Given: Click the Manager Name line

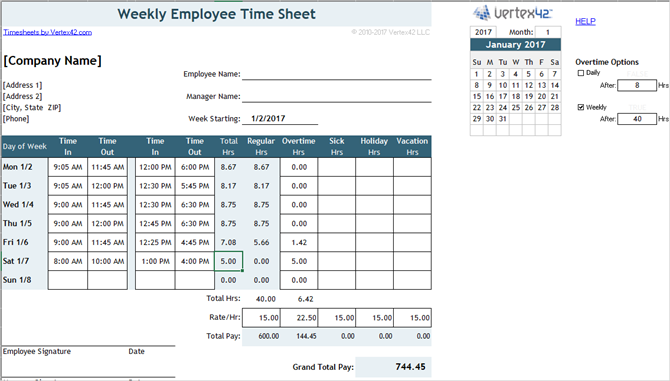Looking at the screenshot, I should click(x=337, y=97).
